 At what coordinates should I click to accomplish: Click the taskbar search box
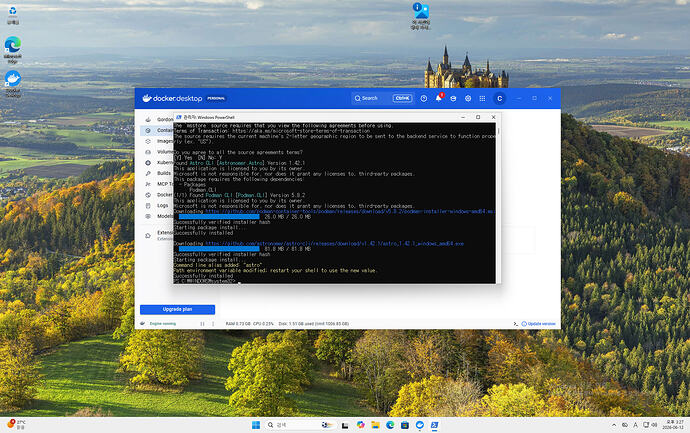(x=299, y=425)
